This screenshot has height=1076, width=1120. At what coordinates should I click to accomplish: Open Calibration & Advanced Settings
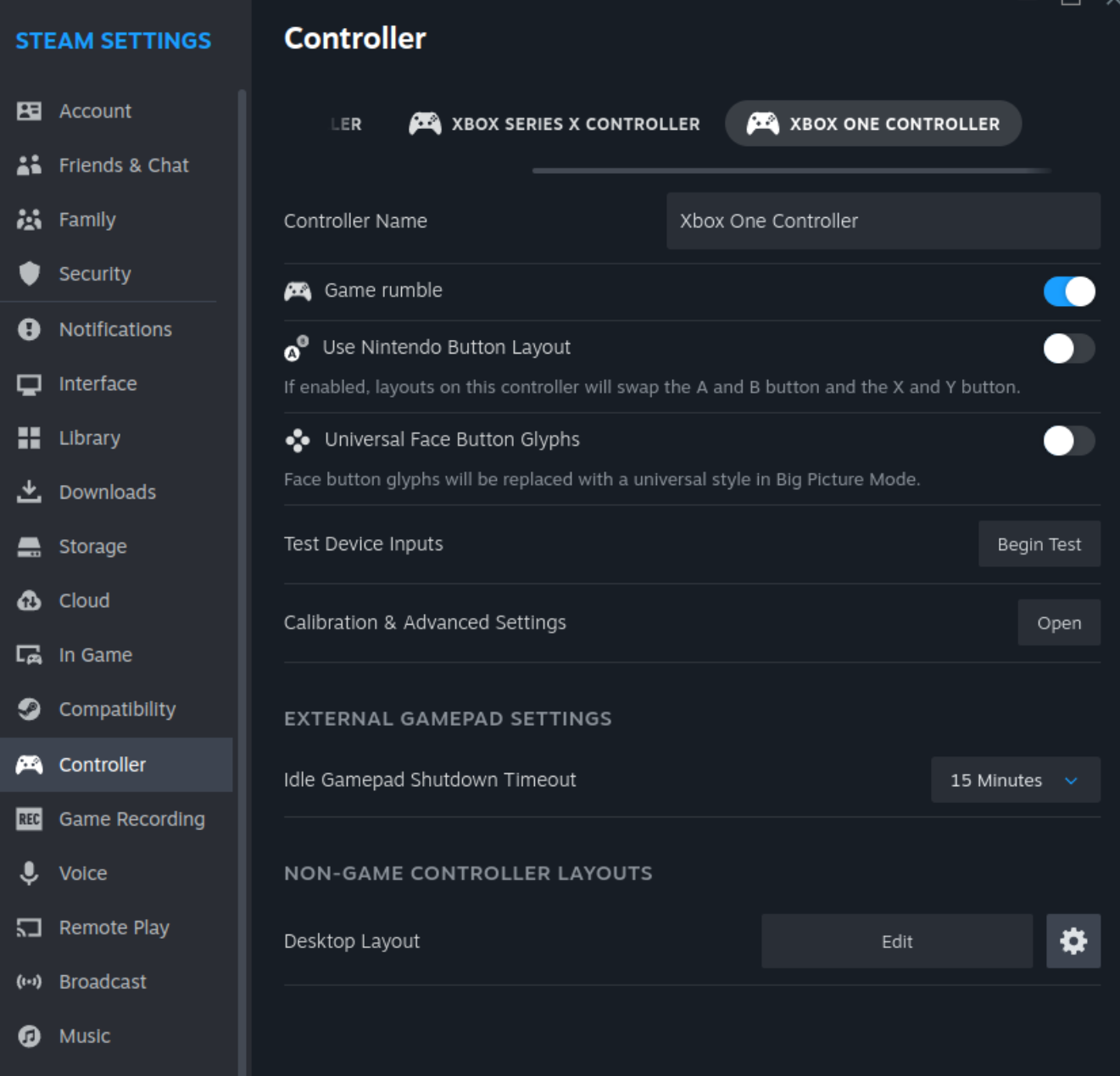click(1059, 623)
